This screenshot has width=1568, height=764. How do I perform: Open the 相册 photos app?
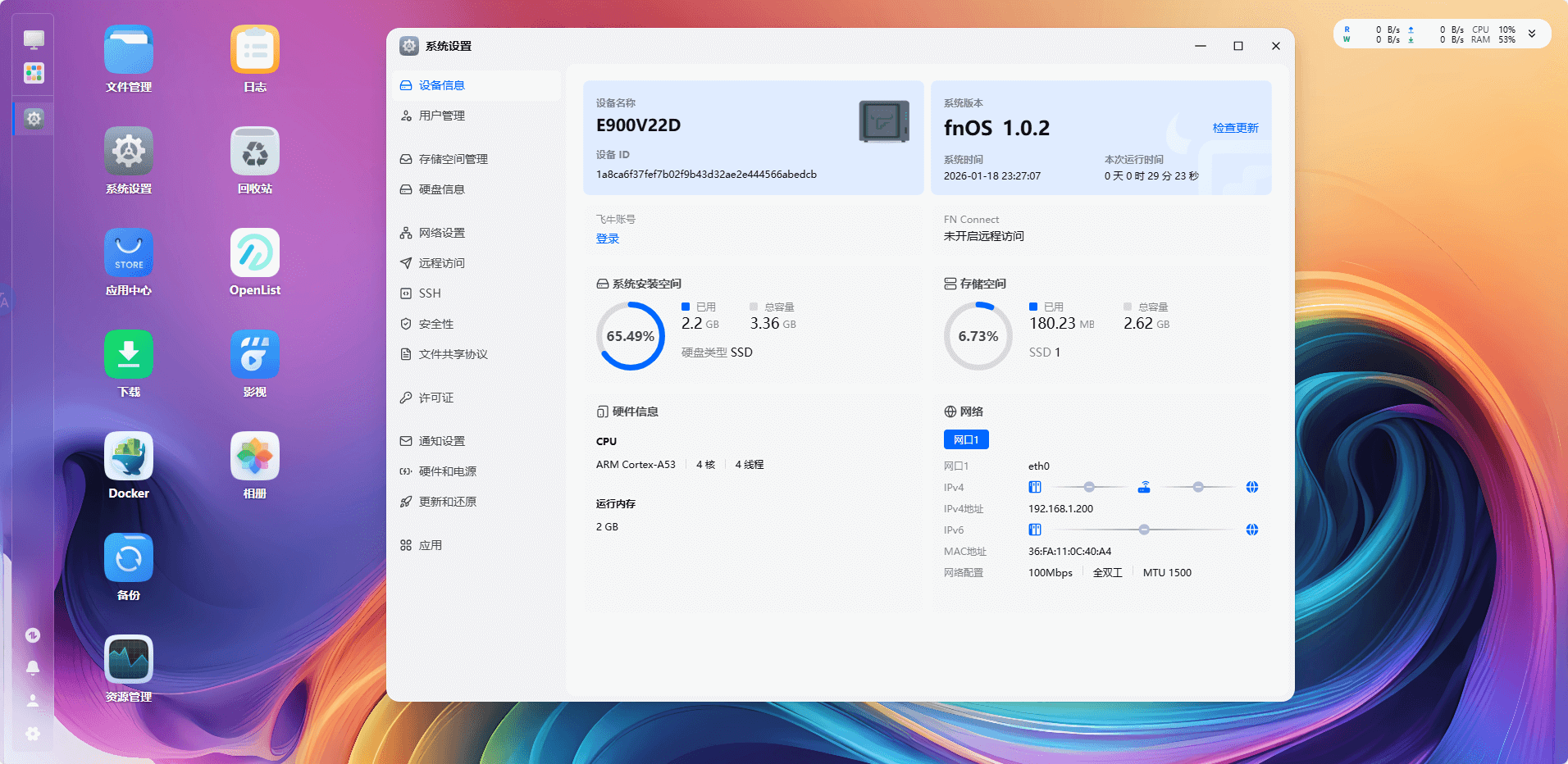click(254, 457)
